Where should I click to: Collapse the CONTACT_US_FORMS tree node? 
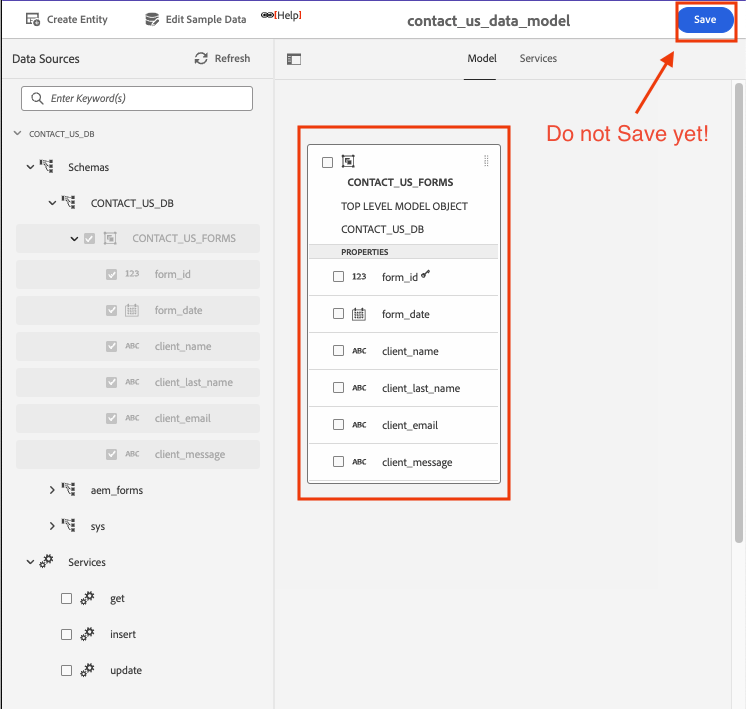[74, 239]
